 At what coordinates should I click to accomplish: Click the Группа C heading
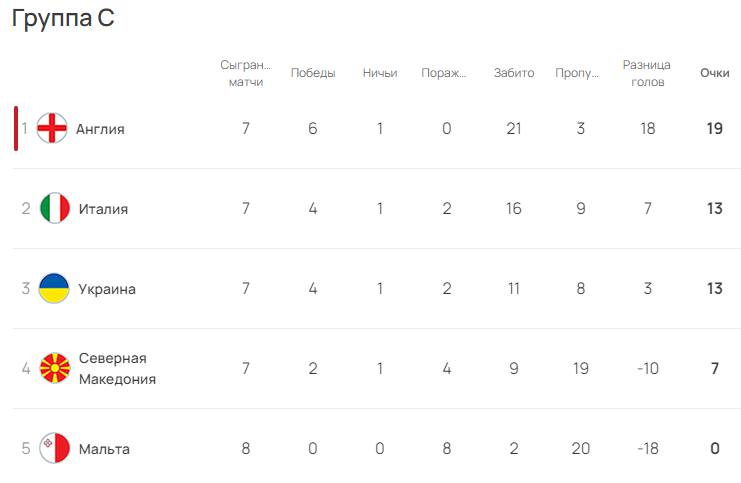click(63, 19)
